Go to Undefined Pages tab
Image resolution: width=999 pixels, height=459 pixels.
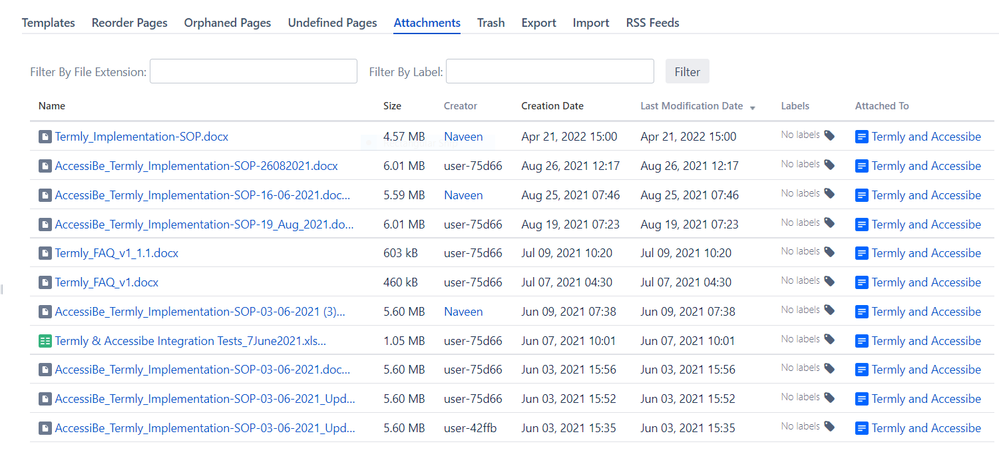(x=333, y=23)
